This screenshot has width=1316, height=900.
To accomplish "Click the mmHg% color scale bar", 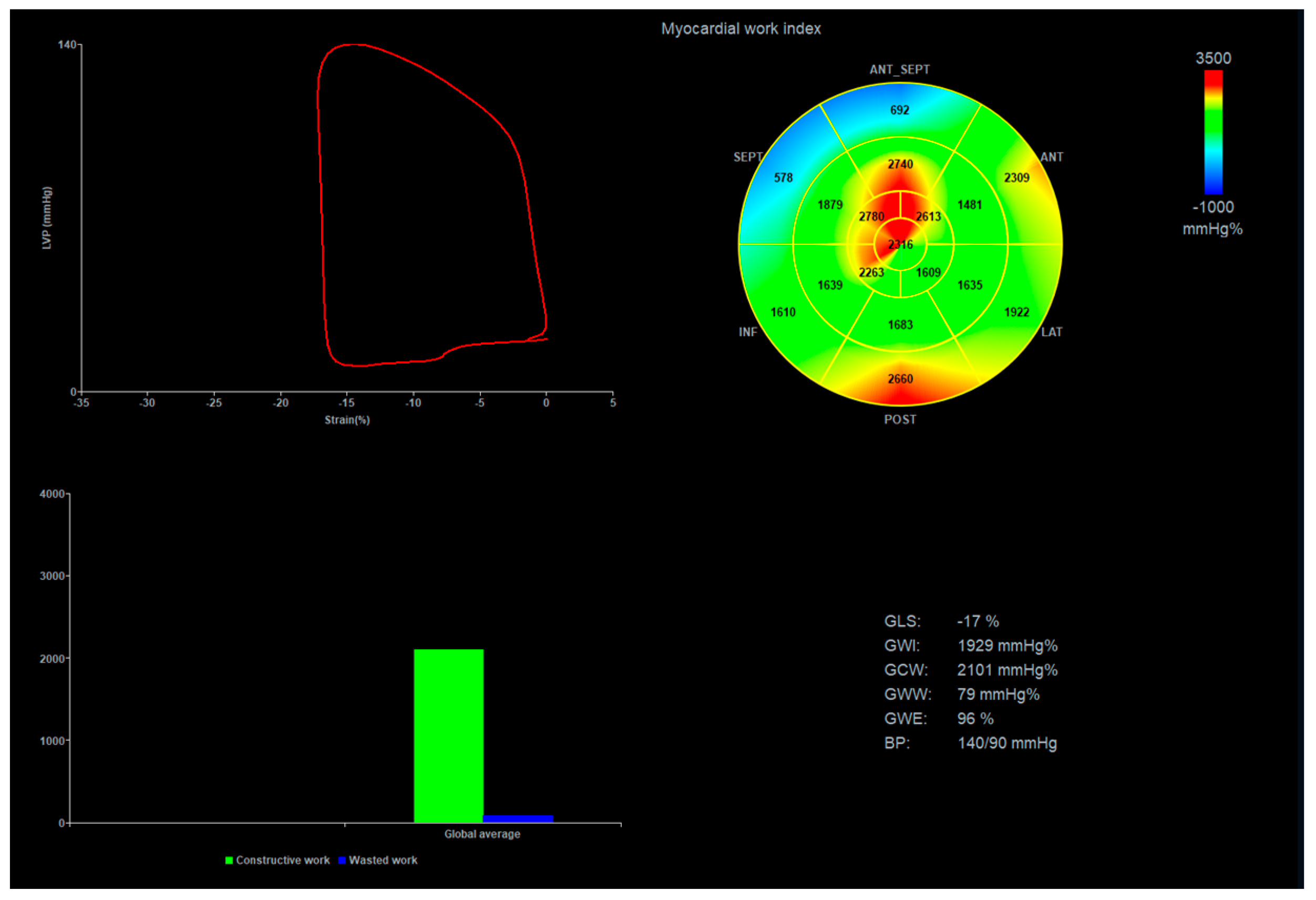I will [1213, 132].
